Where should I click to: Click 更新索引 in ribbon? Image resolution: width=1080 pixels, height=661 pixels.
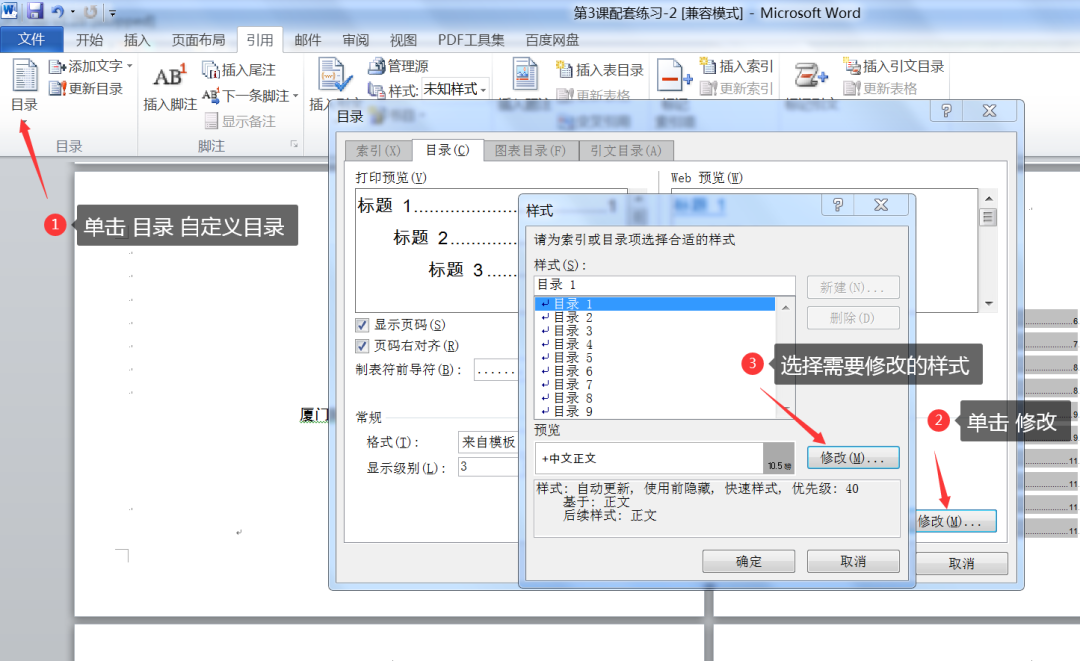[x=737, y=88]
